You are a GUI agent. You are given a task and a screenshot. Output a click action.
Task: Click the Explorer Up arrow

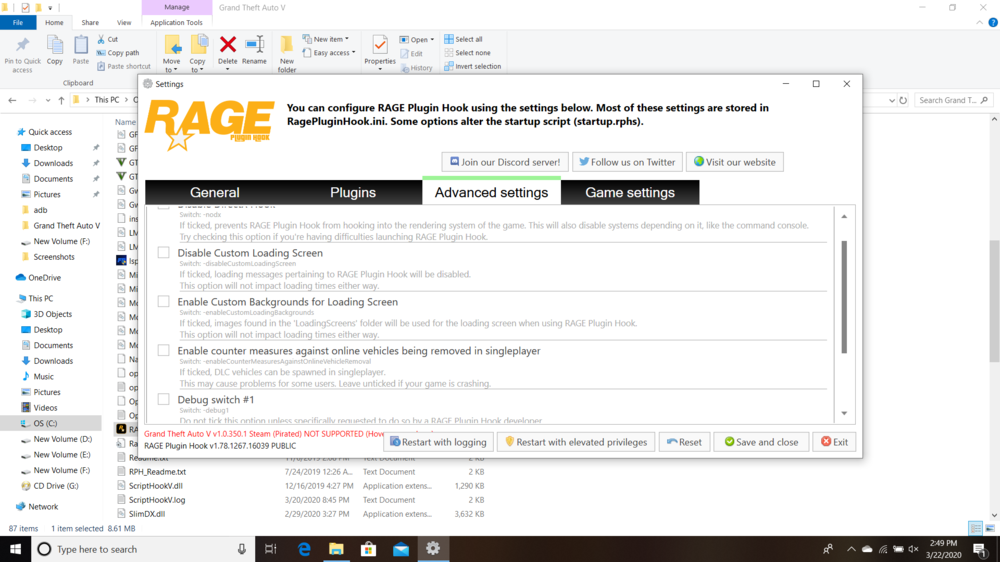point(61,100)
